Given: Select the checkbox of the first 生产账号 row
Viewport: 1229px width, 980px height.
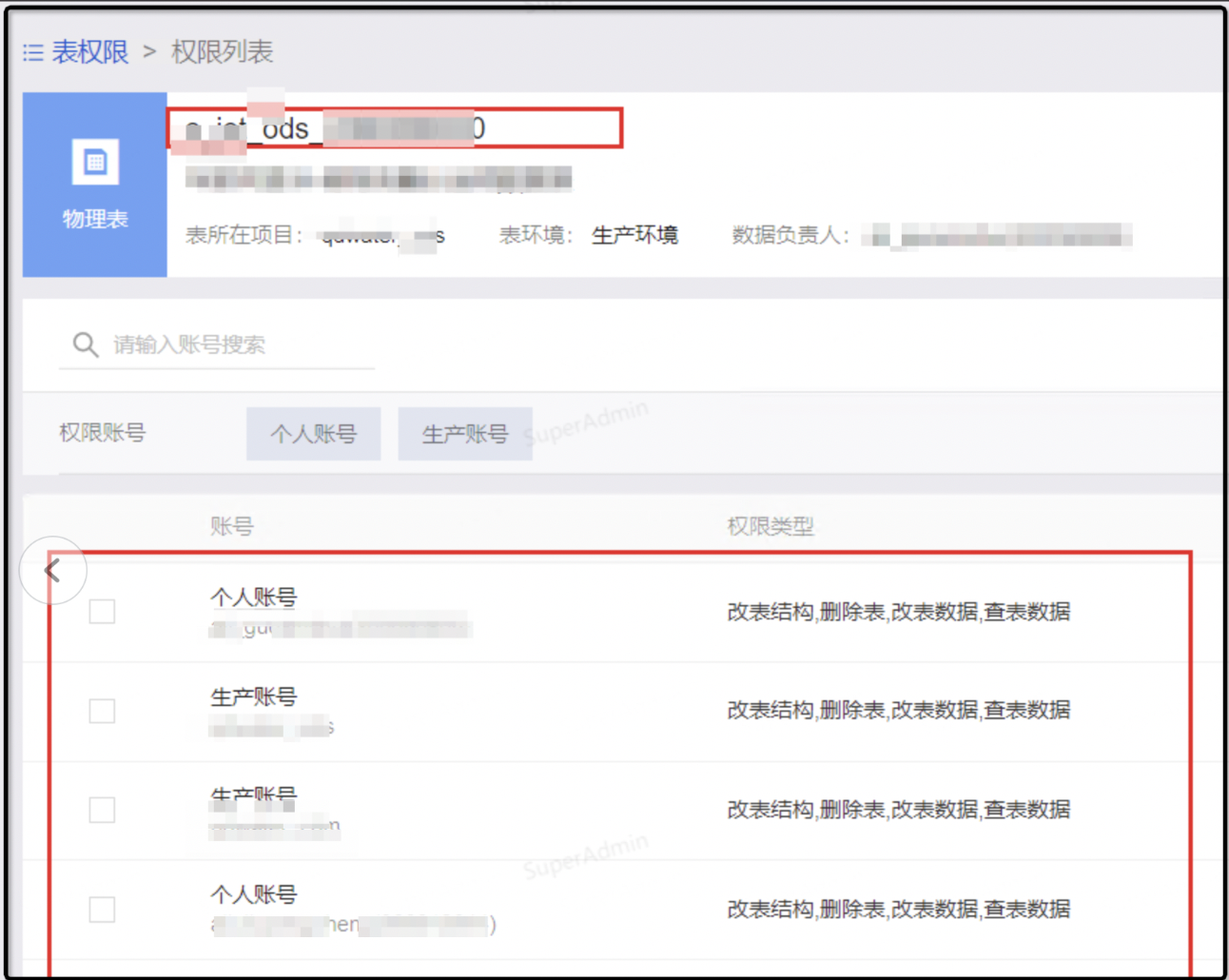Looking at the screenshot, I should click(x=102, y=711).
